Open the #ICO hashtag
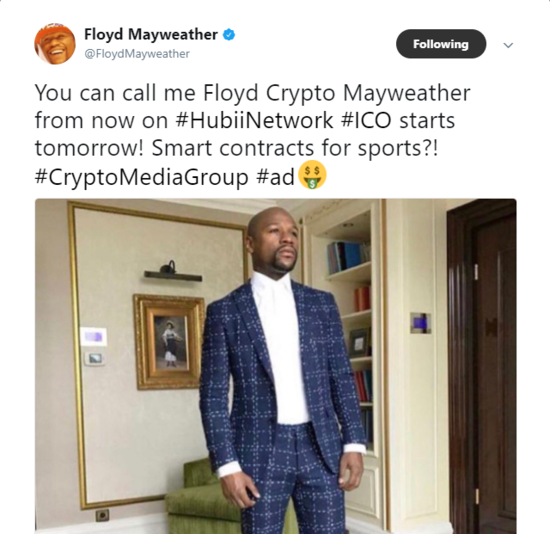Image resolution: width=550 pixels, height=534 pixels. [x=366, y=120]
